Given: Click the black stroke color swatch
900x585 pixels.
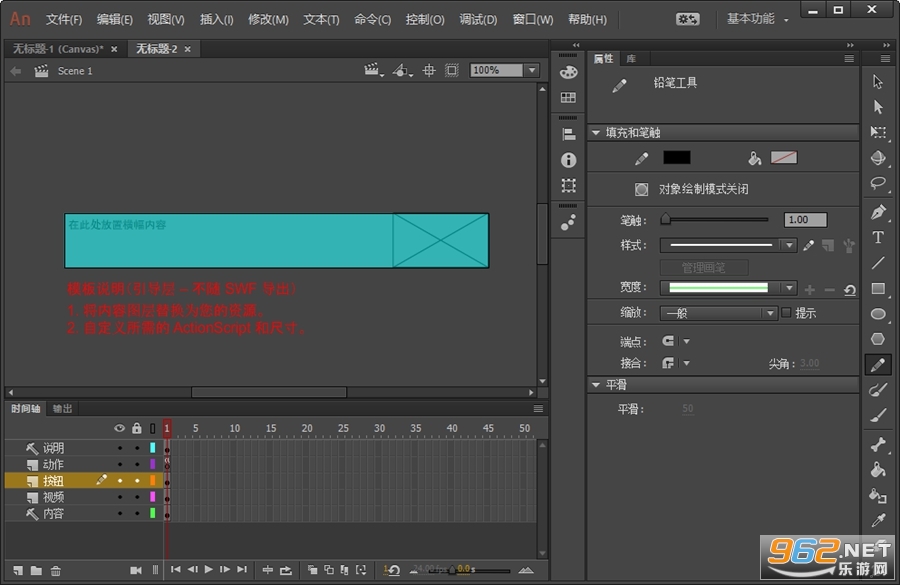Looking at the screenshot, I should click(677, 158).
